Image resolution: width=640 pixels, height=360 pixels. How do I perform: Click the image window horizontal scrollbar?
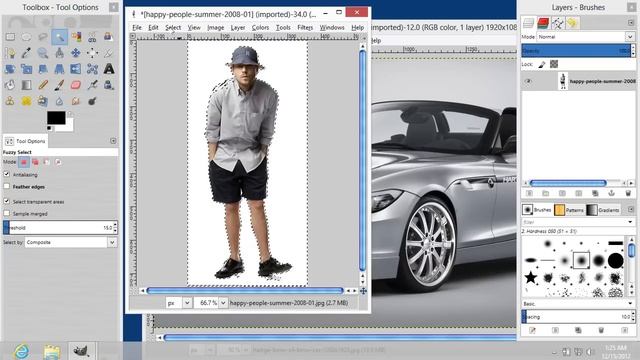coord(245,291)
